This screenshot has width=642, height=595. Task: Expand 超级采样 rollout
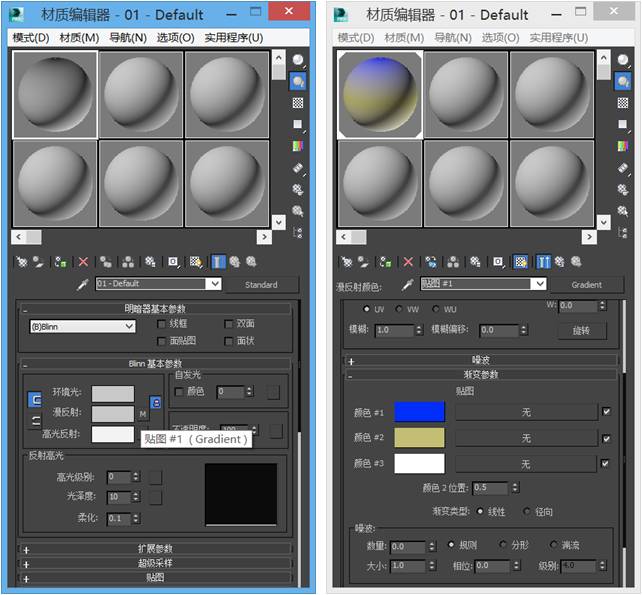pyautogui.click(x=156, y=563)
